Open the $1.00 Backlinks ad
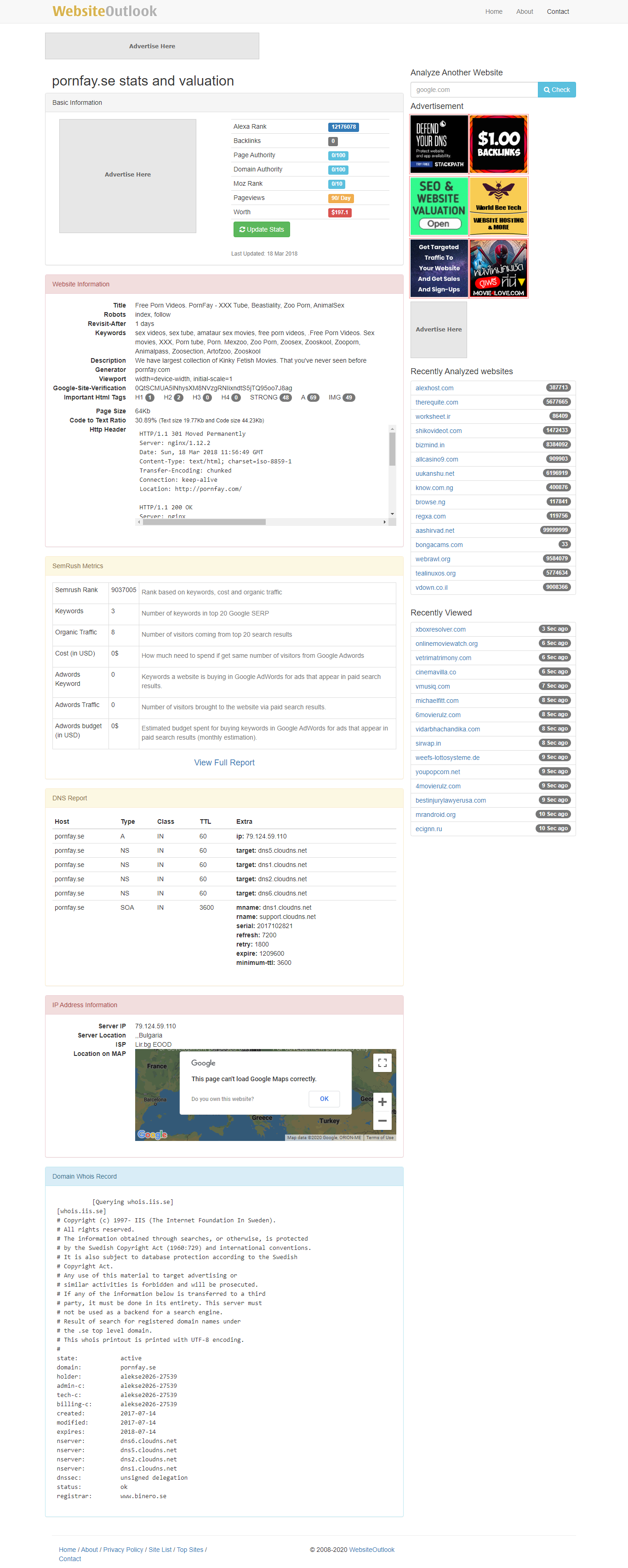The image size is (628, 1568). tap(498, 144)
